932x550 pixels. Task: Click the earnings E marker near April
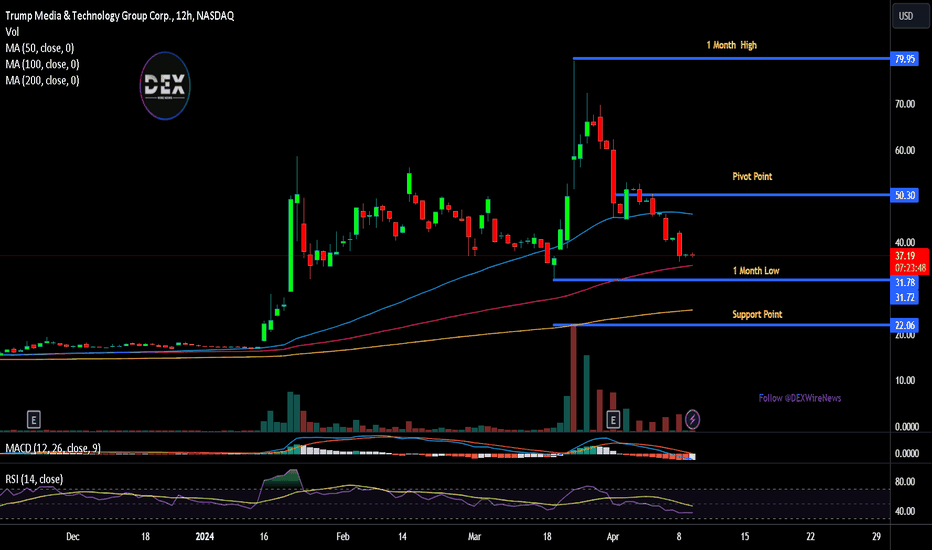[613, 420]
